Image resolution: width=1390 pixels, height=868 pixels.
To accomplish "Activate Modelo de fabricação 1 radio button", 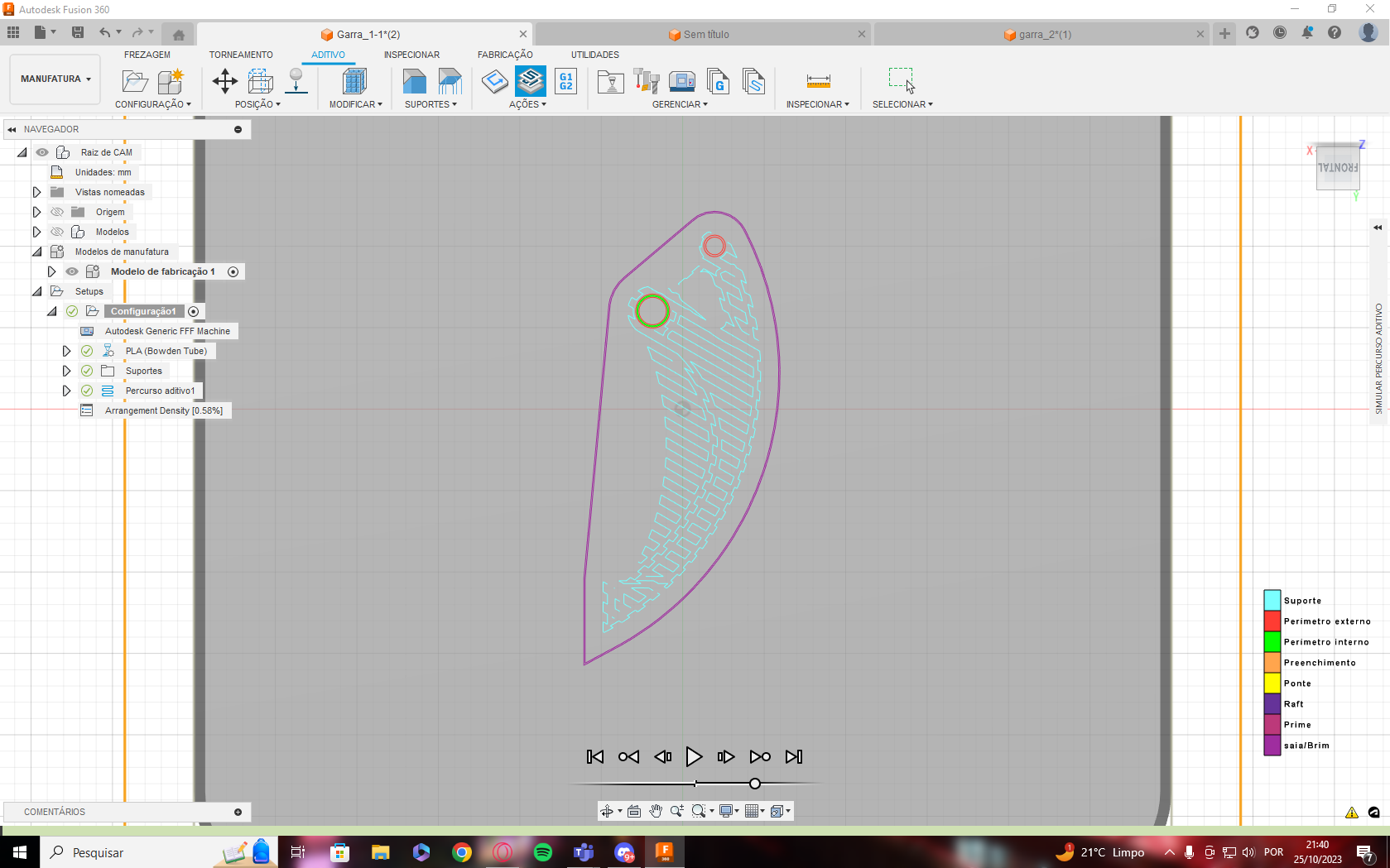I will tap(233, 271).
